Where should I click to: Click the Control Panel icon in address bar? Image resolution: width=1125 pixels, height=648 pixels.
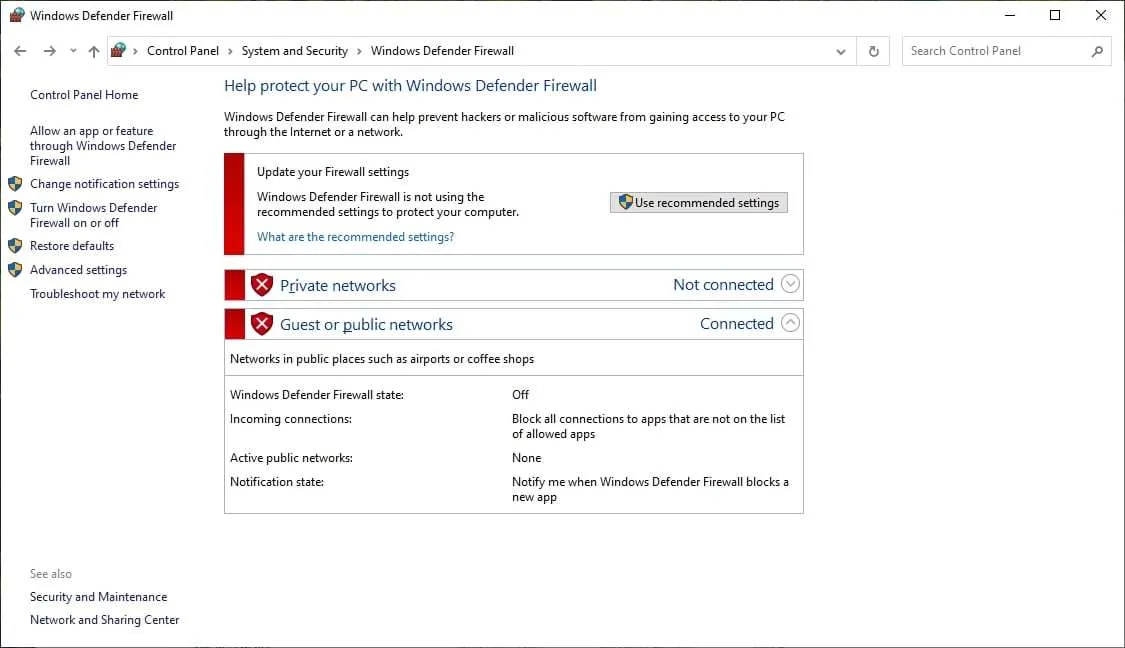pos(118,50)
